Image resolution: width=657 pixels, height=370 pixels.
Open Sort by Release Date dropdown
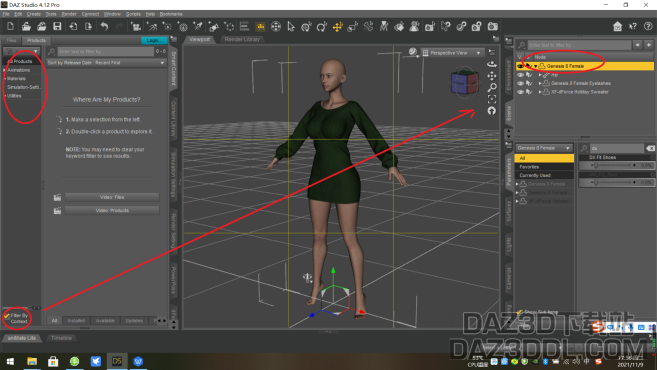click(x=106, y=63)
